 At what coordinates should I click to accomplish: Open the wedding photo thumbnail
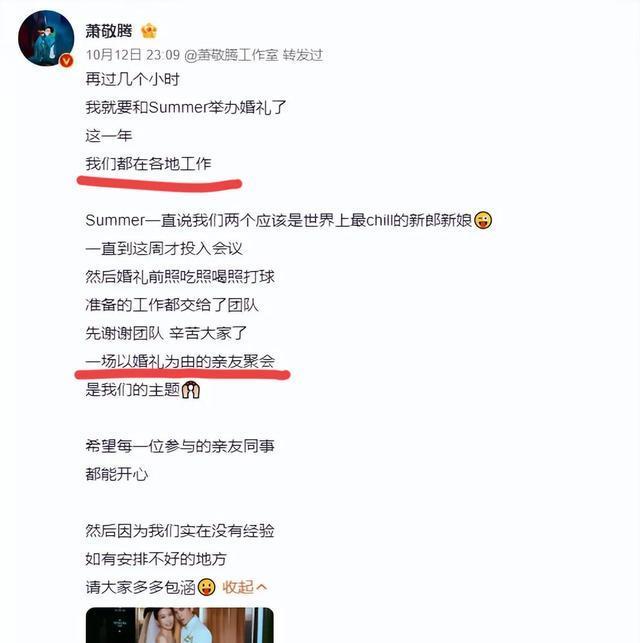click(180, 625)
